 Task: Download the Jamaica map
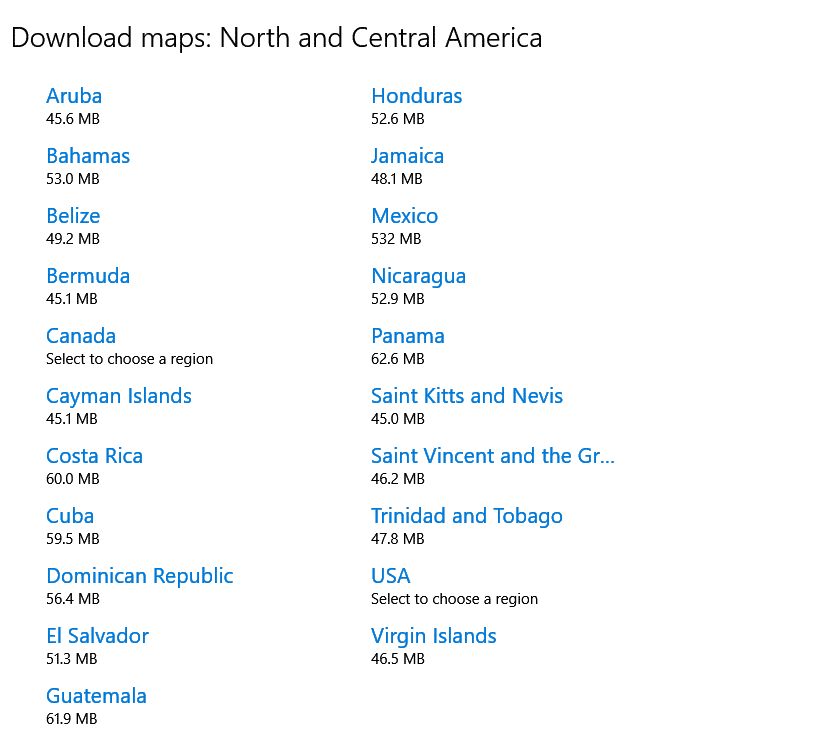[407, 156]
